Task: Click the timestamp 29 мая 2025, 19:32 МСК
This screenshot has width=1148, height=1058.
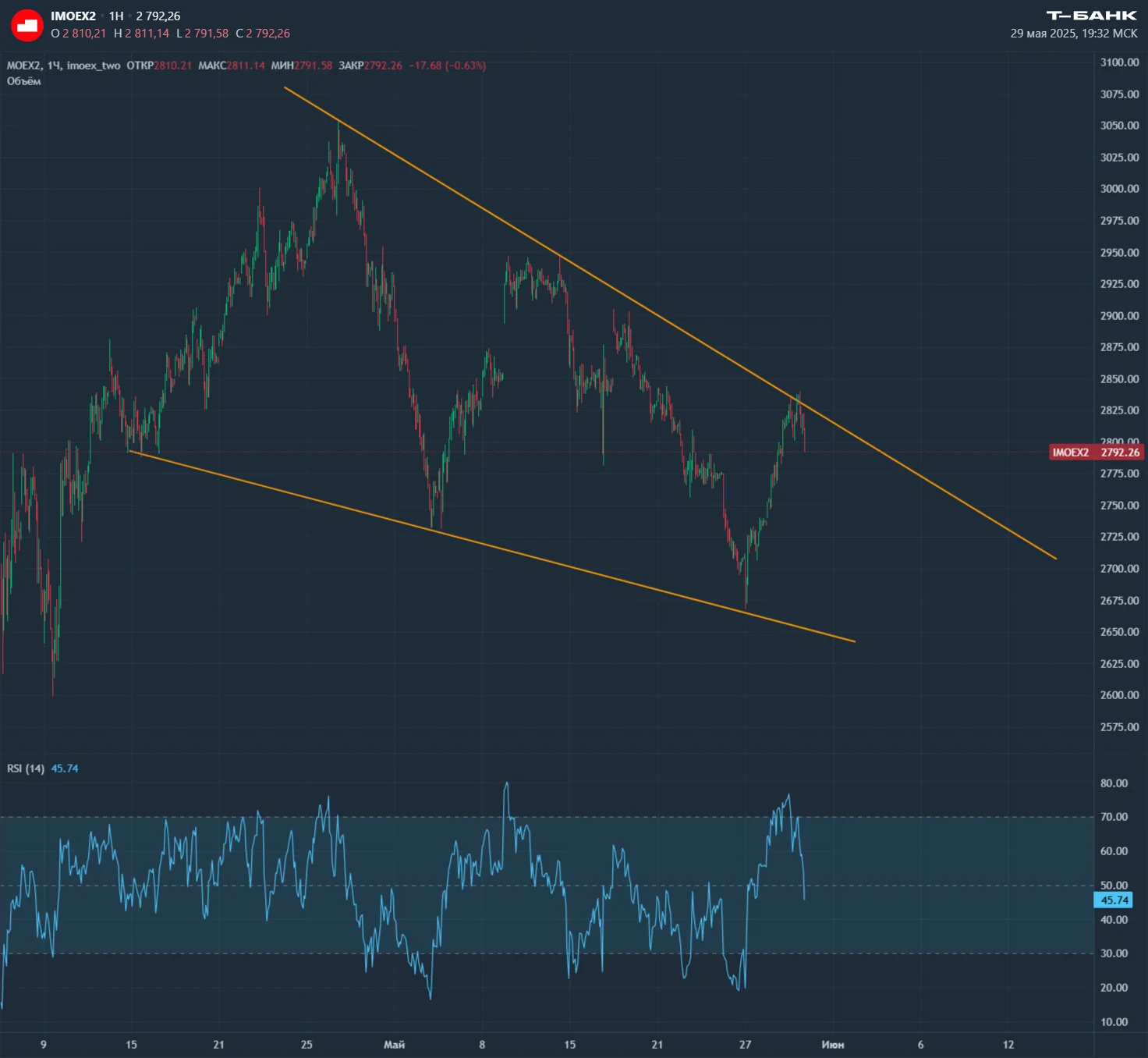Action: pyautogui.click(x=1074, y=34)
